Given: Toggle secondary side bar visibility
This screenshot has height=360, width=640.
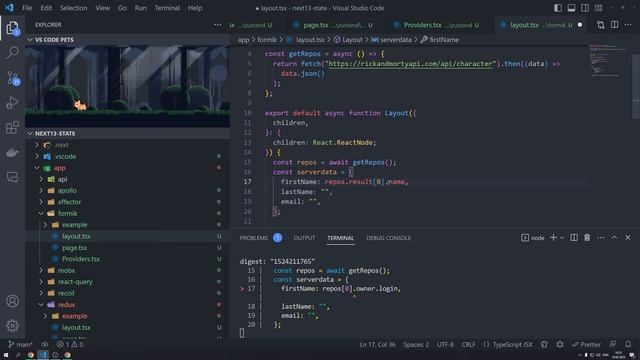Looking at the screenshot, I should pyautogui.click(x=585, y=8).
